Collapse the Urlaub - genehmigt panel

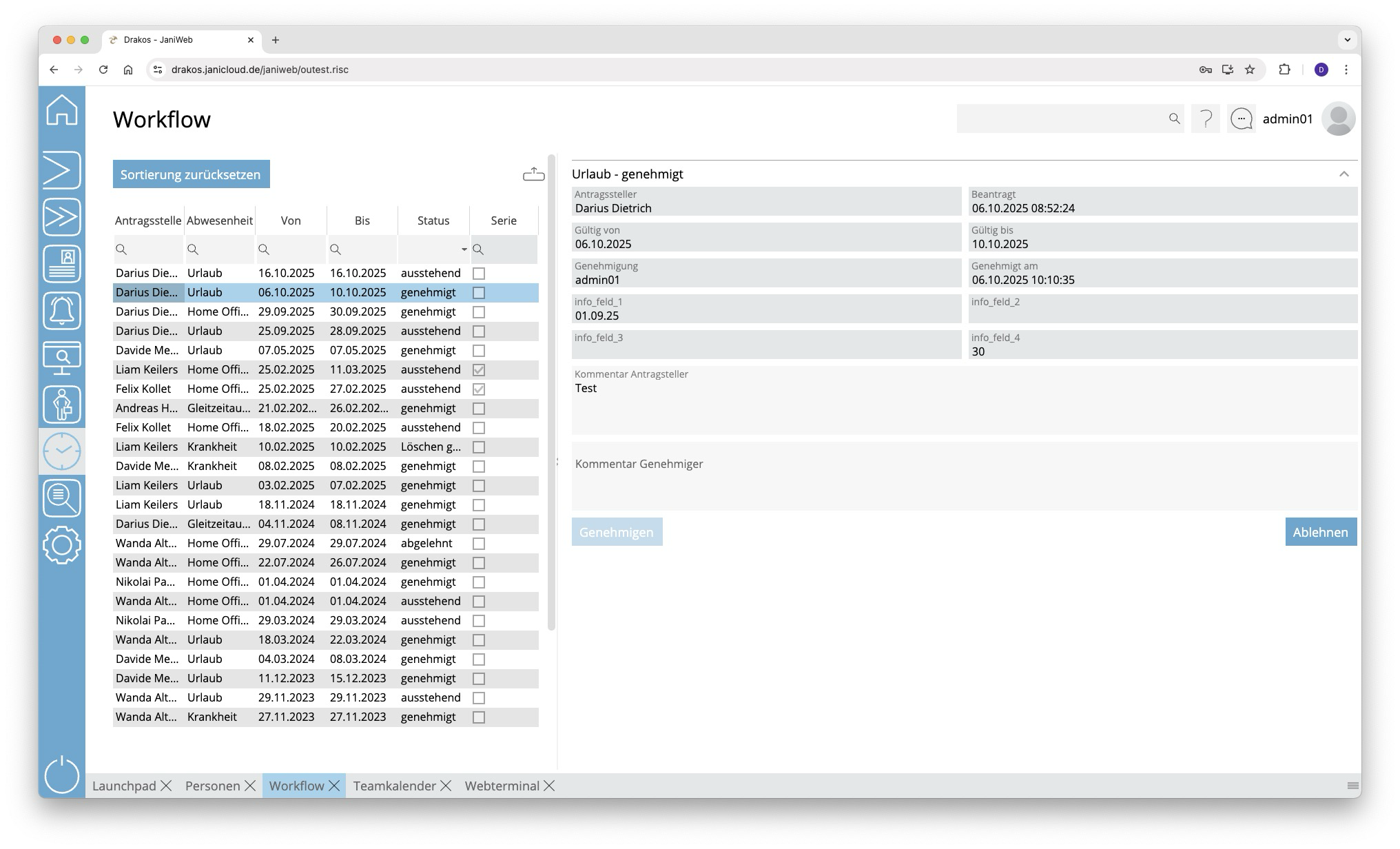click(x=1344, y=174)
